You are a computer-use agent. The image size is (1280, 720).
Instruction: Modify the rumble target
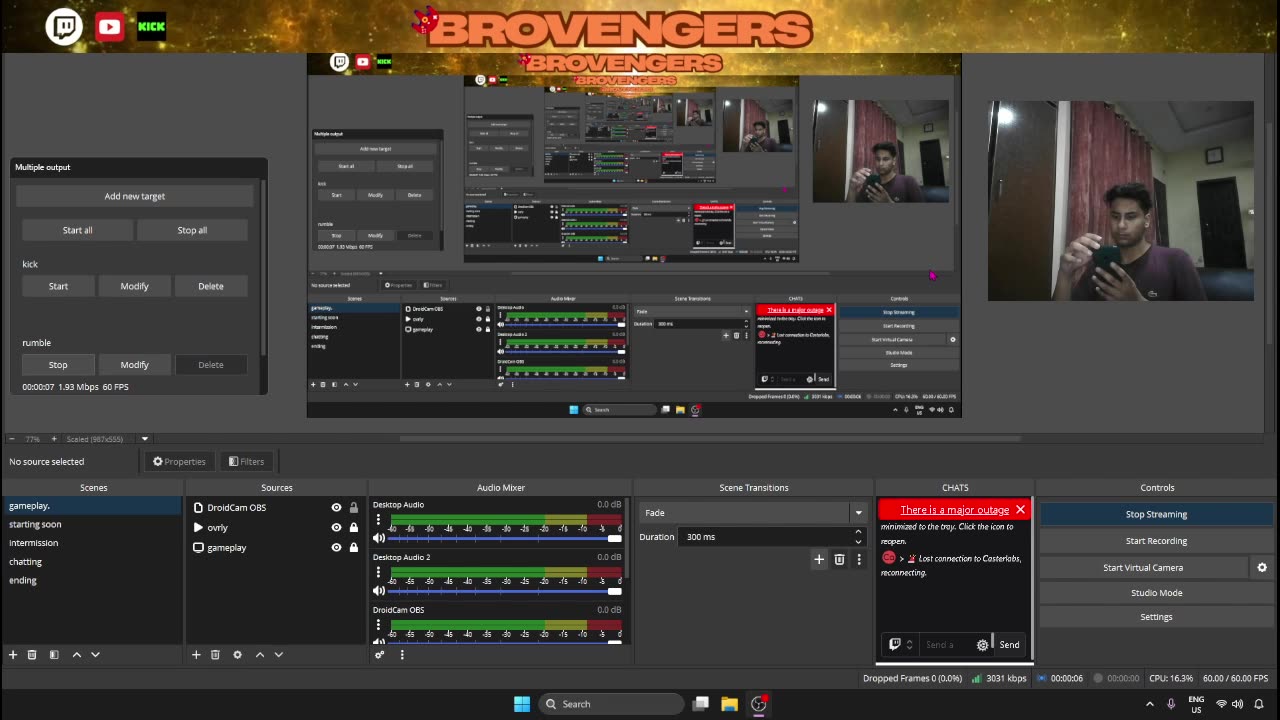pos(135,365)
